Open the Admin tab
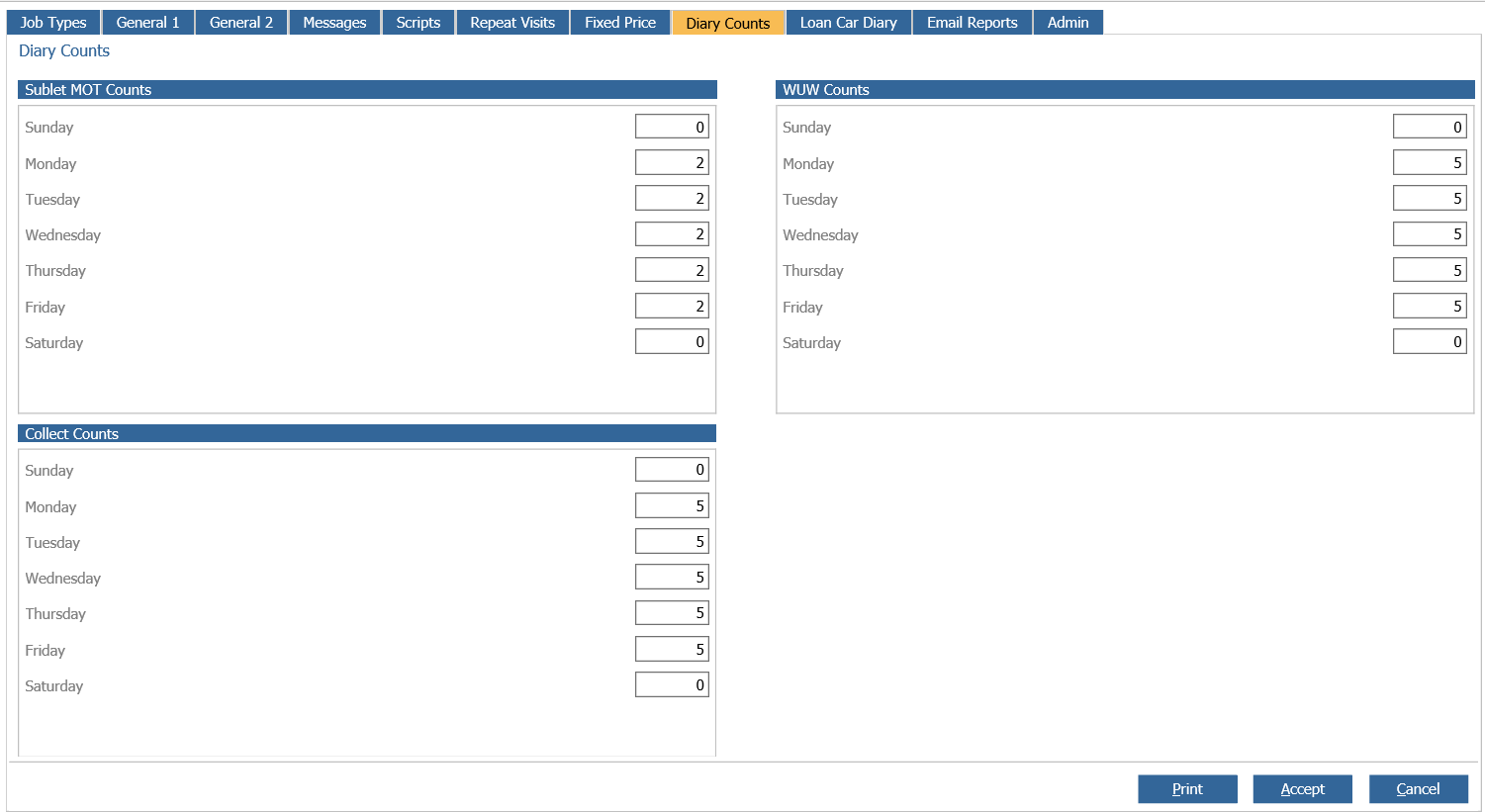Viewport: 1485px width, 812px height. 1068,22
